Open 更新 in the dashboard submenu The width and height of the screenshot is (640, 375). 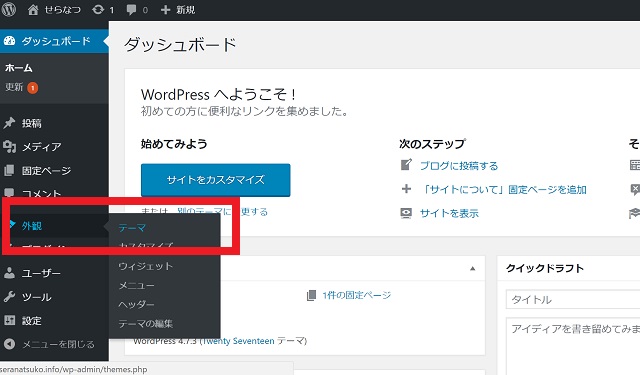click(x=14, y=87)
